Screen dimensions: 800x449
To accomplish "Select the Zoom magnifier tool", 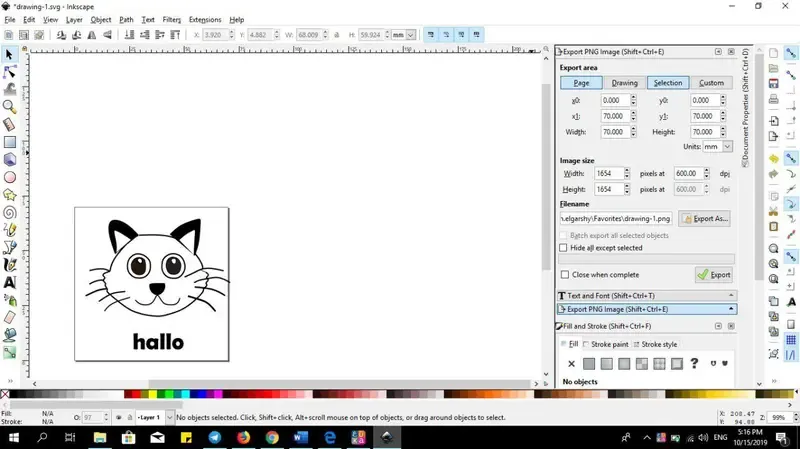I will click(10, 106).
